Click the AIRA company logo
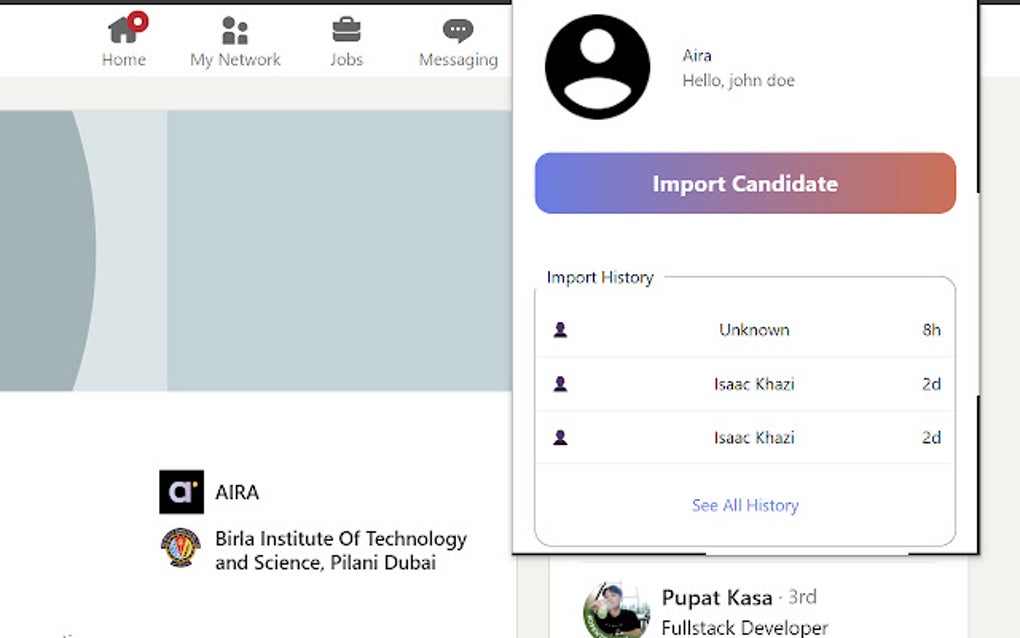The width and height of the screenshot is (1020, 638). (x=181, y=492)
